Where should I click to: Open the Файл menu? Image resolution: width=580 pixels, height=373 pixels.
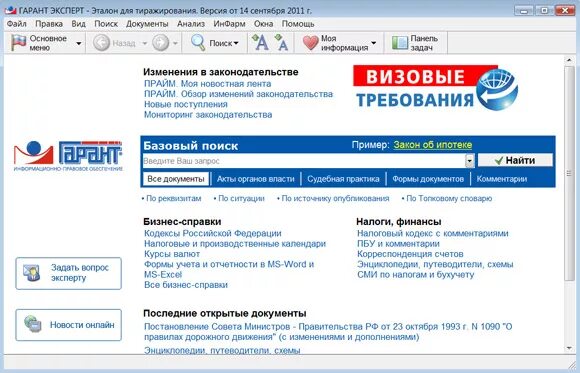(17, 24)
